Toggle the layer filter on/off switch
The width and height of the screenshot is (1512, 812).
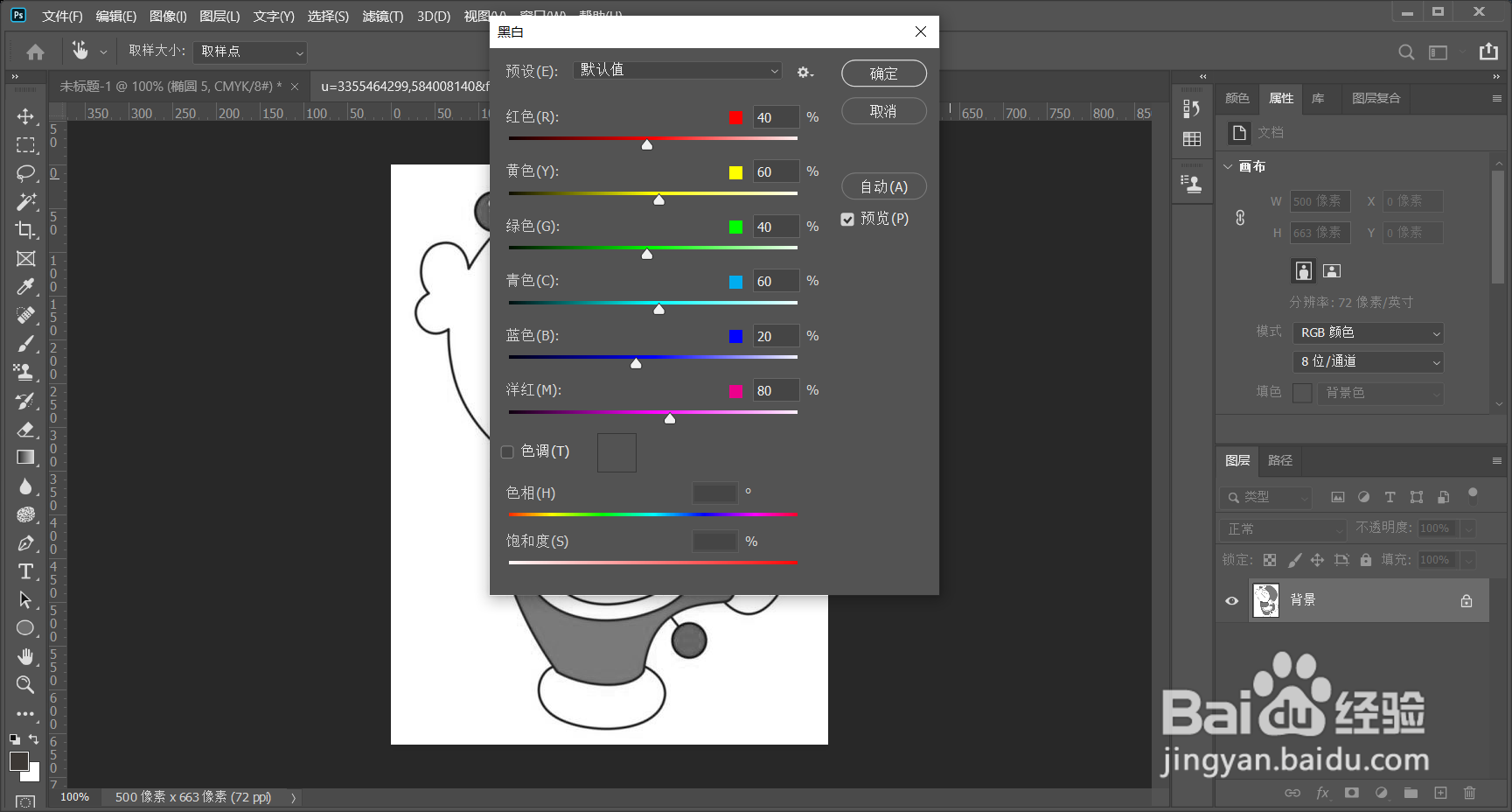coord(1473,495)
